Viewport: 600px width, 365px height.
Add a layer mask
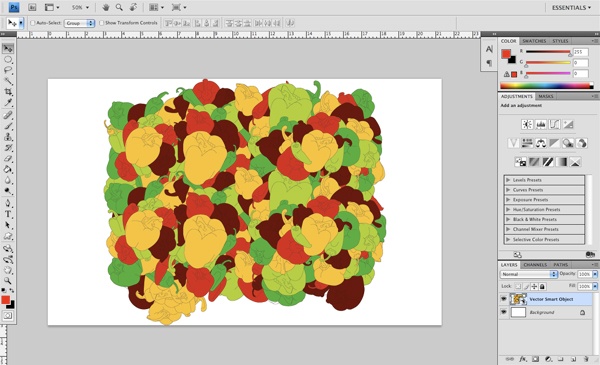(x=535, y=359)
